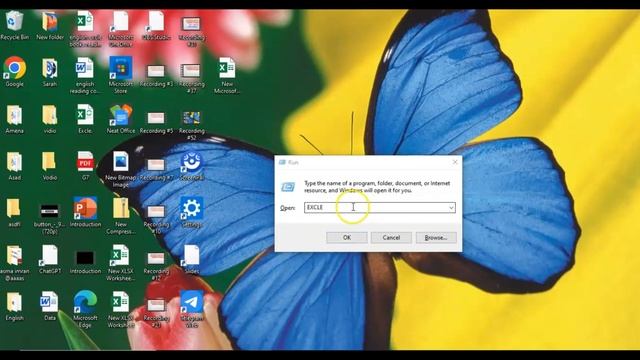Select the New Compressed zip folder icon

(x=121, y=216)
